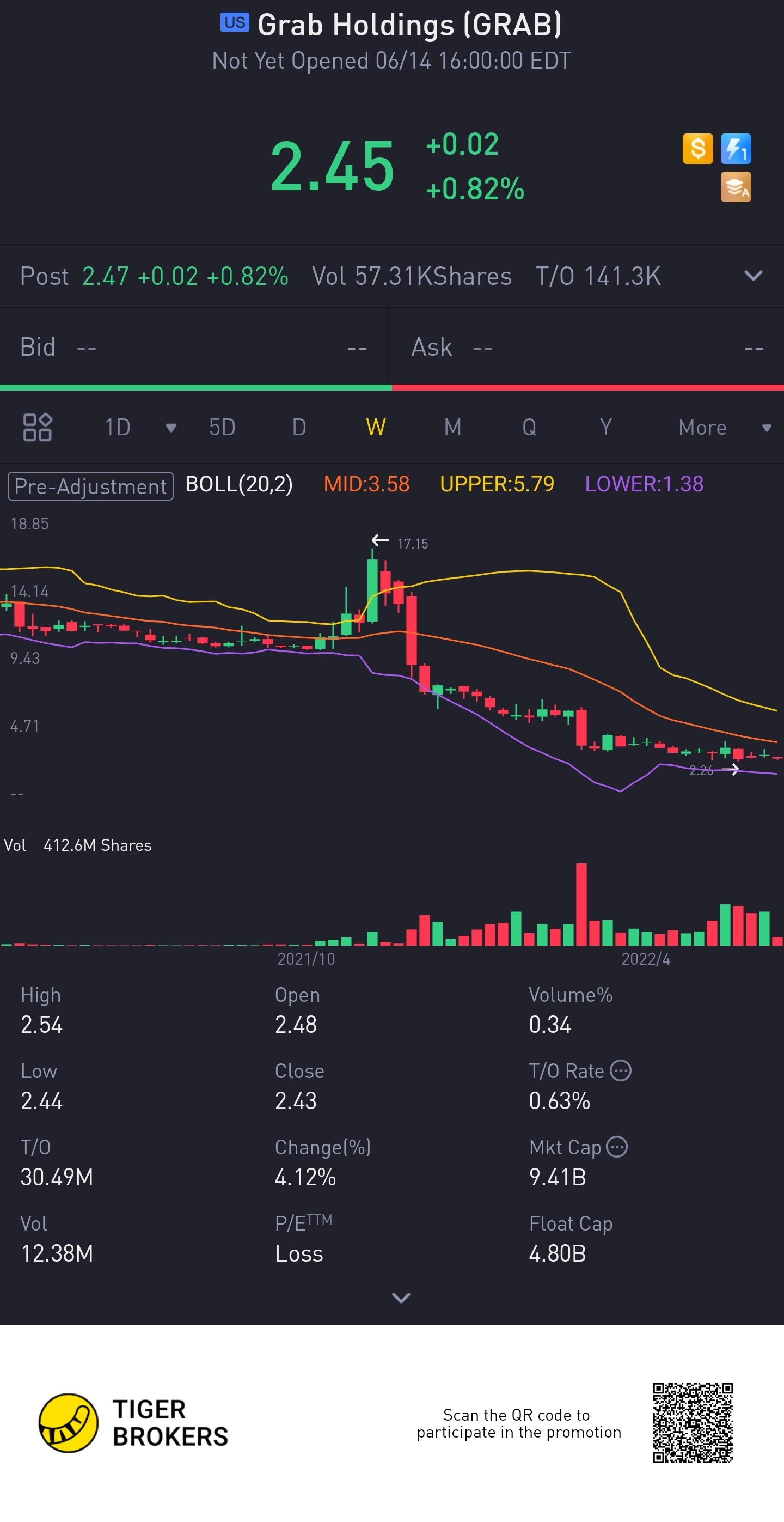Tap the Bid price row
Screen dimensions: 784x1522
coord(194,347)
